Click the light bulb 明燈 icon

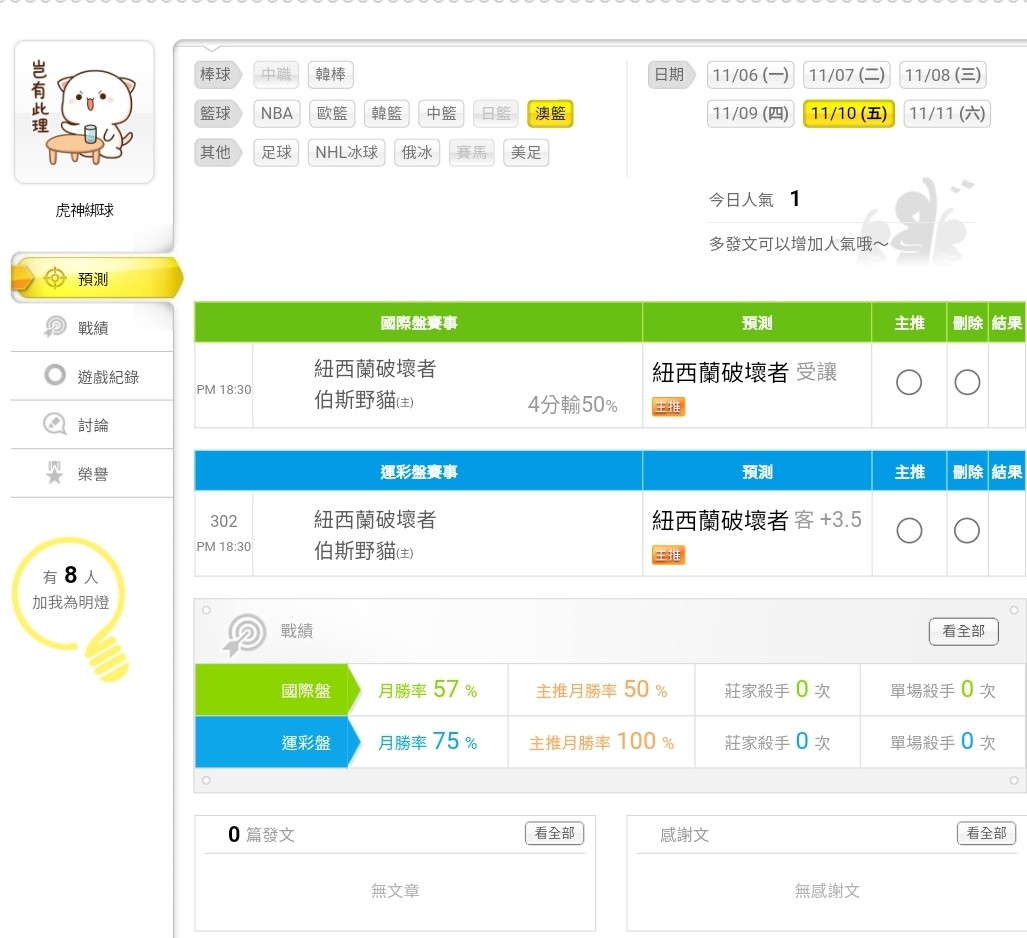point(69,609)
